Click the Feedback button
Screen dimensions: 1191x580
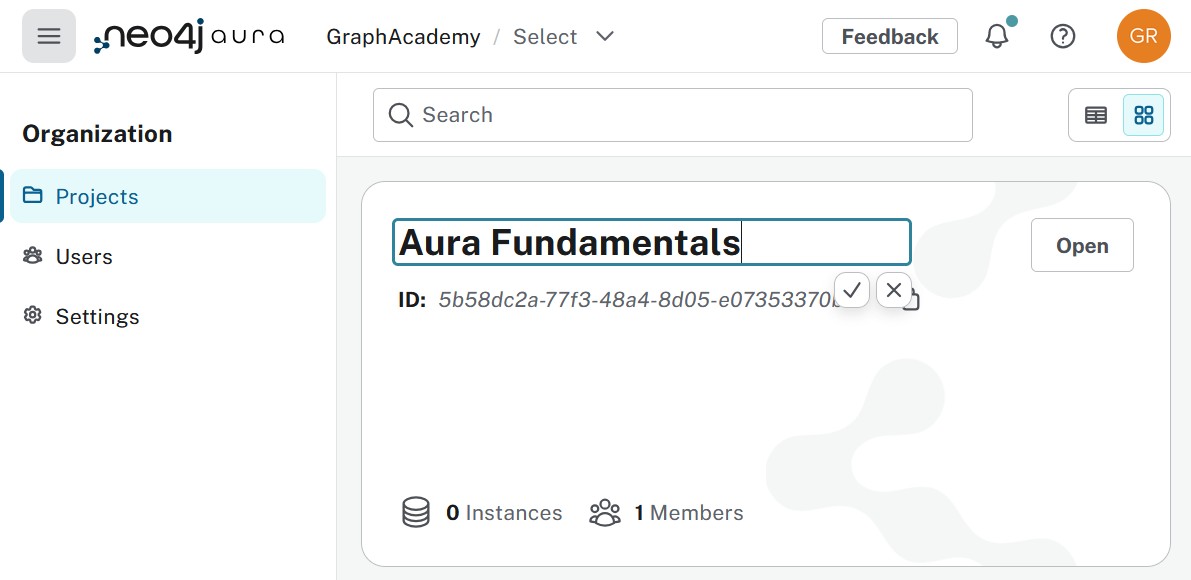889,36
